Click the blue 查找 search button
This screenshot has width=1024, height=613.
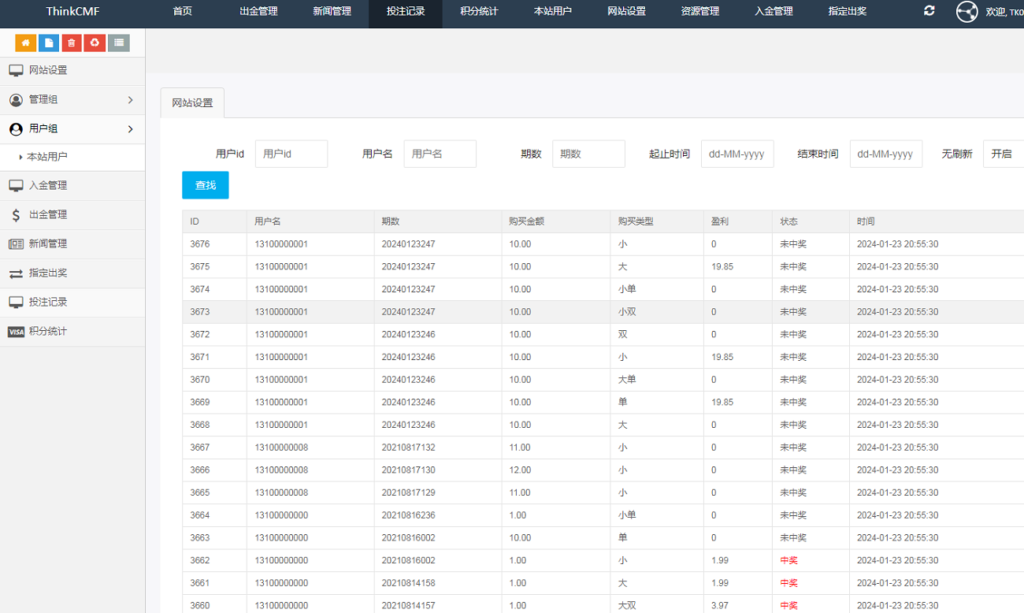pyautogui.click(x=204, y=185)
